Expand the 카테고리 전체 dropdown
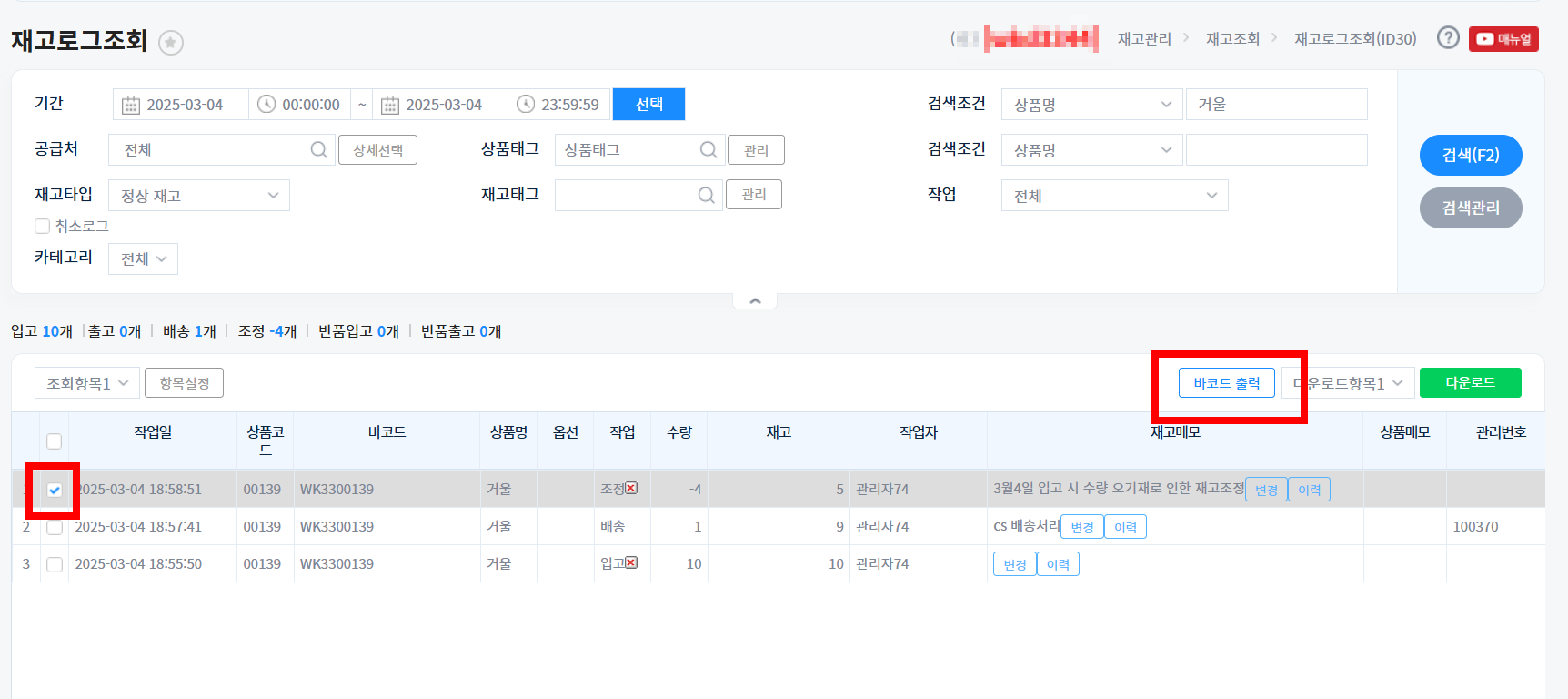The width and height of the screenshot is (1568, 699). [x=143, y=259]
